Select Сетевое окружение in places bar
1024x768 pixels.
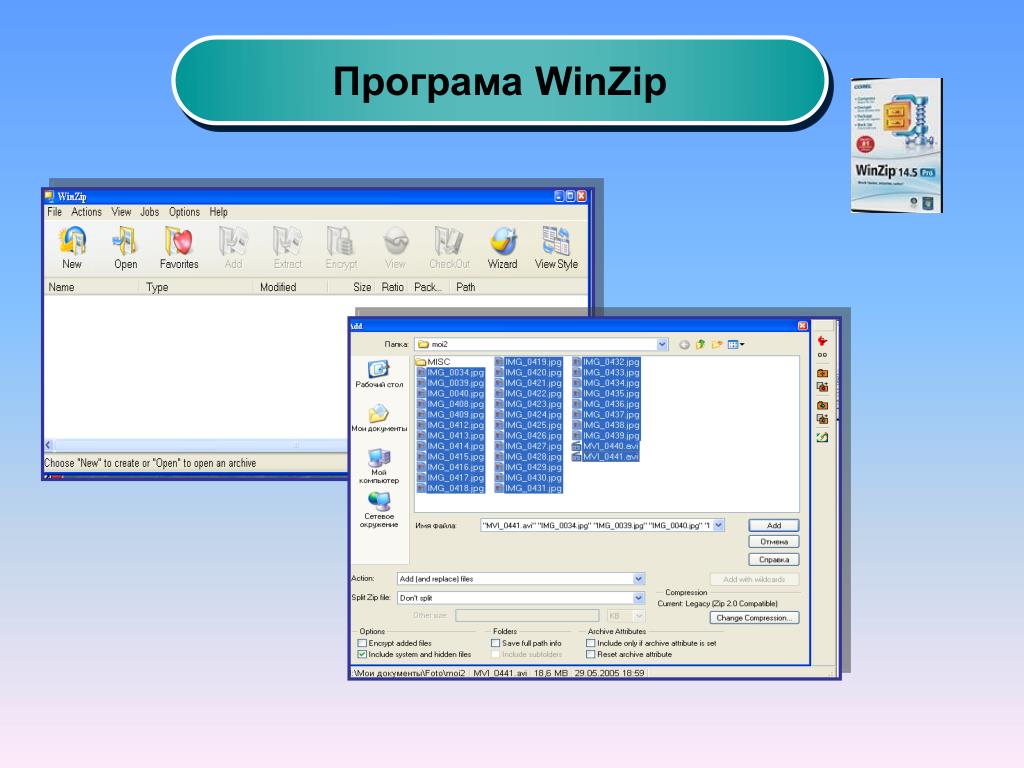tap(379, 510)
